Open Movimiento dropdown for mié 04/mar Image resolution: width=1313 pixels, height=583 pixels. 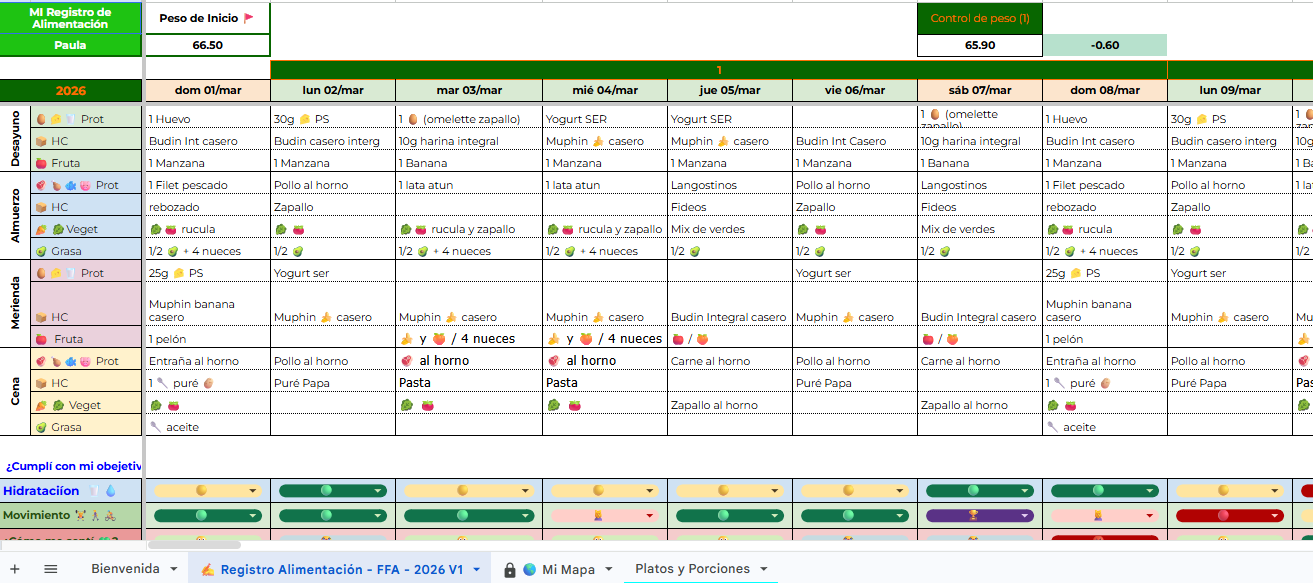650,516
